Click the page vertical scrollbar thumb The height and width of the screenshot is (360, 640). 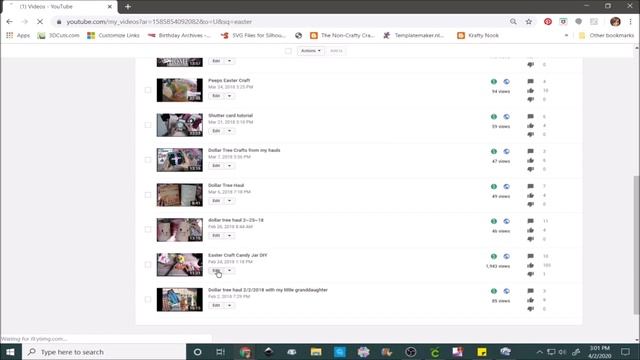636,245
